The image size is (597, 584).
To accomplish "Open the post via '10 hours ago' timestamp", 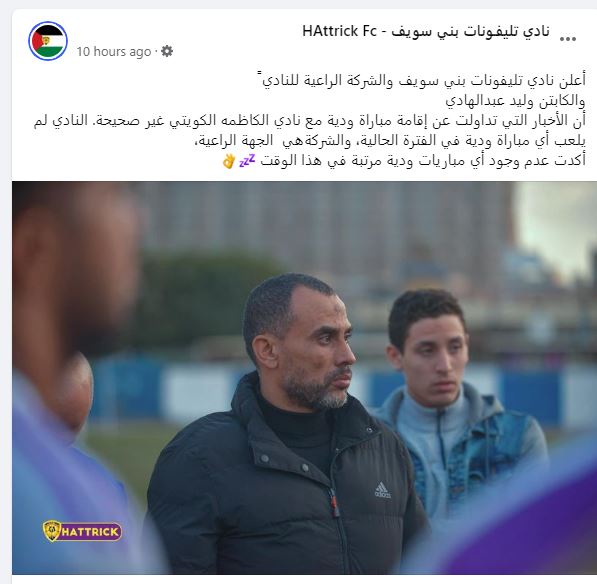I will (x=114, y=51).
